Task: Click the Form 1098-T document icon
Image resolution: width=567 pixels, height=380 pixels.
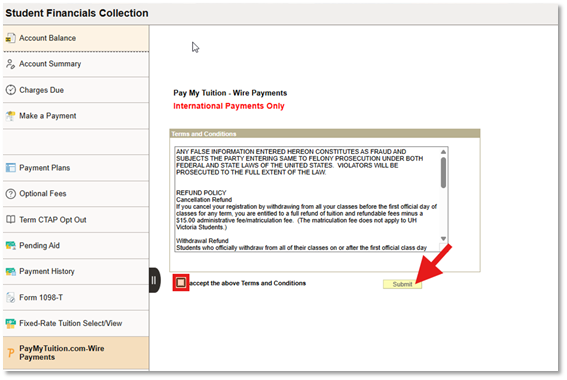Action: (x=10, y=298)
